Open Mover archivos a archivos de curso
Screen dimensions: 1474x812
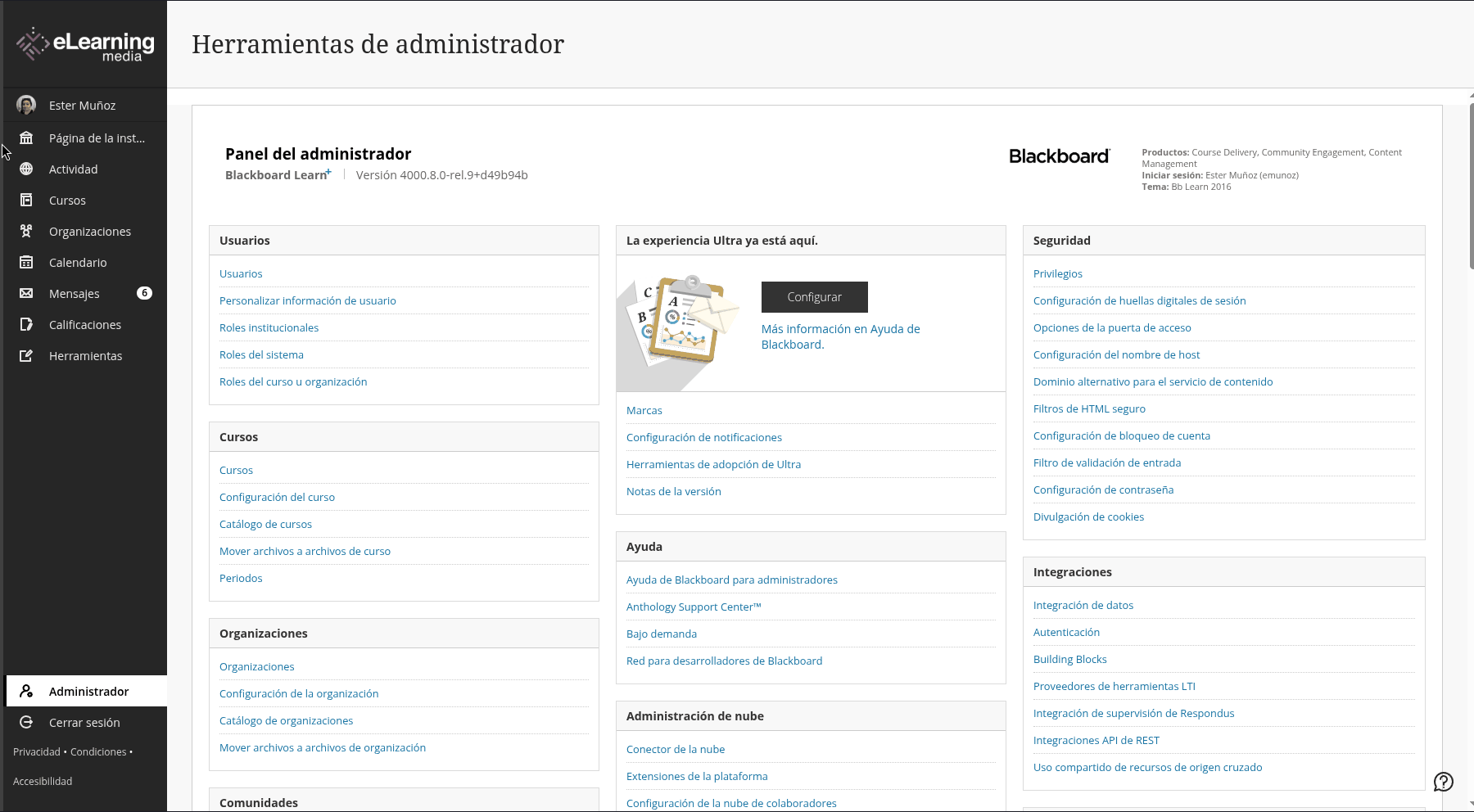pyautogui.click(x=305, y=551)
